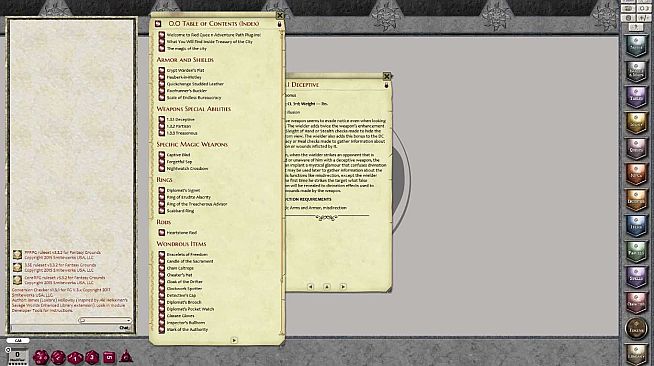Open 'Diplomat's Pocket Watch' entry
This screenshot has height=366, width=654.
point(190,309)
